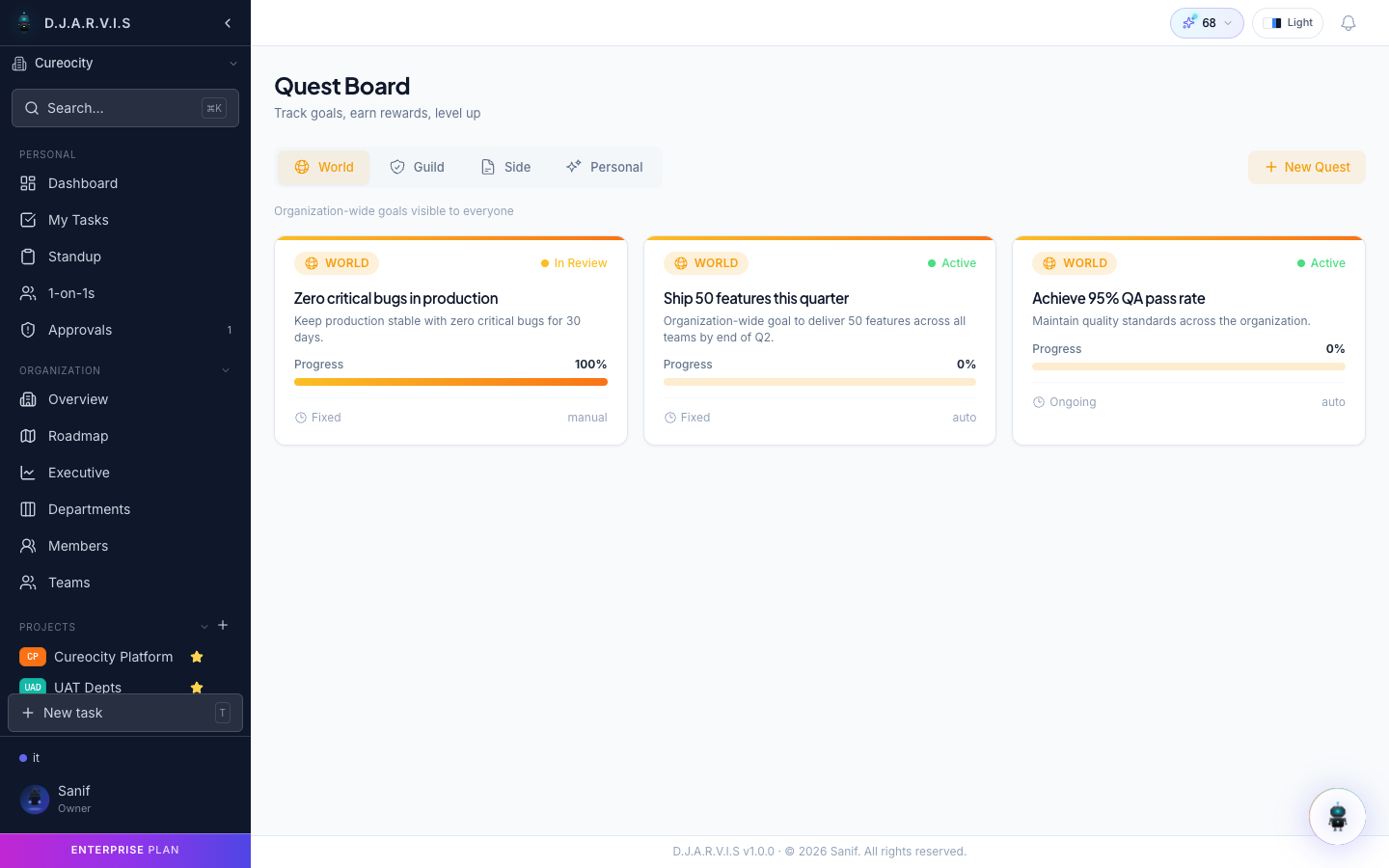Image resolution: width=1389 pixels, height=868 pixels.
Task: Click the Ongoing clock icon
Action: pyautogui.click(x=1039, y=402)
